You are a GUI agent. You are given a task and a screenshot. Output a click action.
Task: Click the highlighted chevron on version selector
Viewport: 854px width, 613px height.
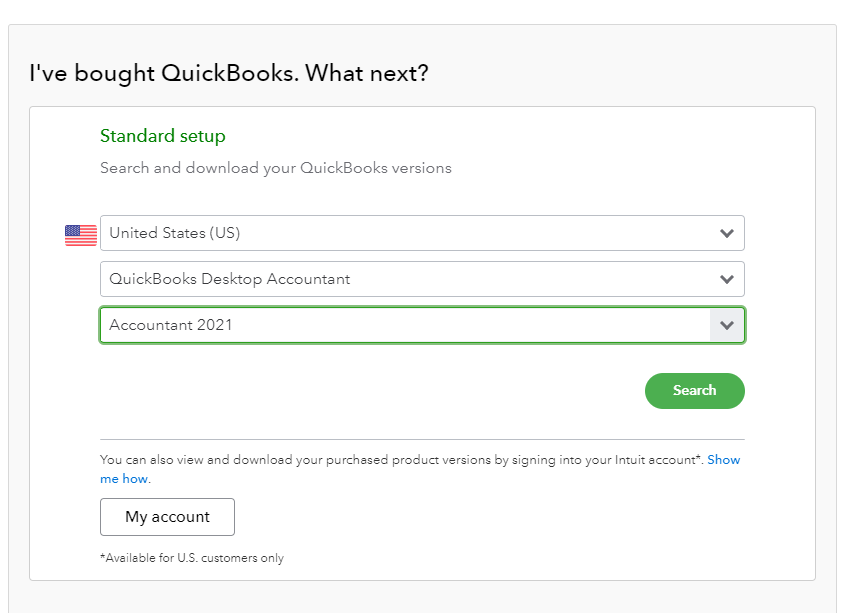coord(727,325)
